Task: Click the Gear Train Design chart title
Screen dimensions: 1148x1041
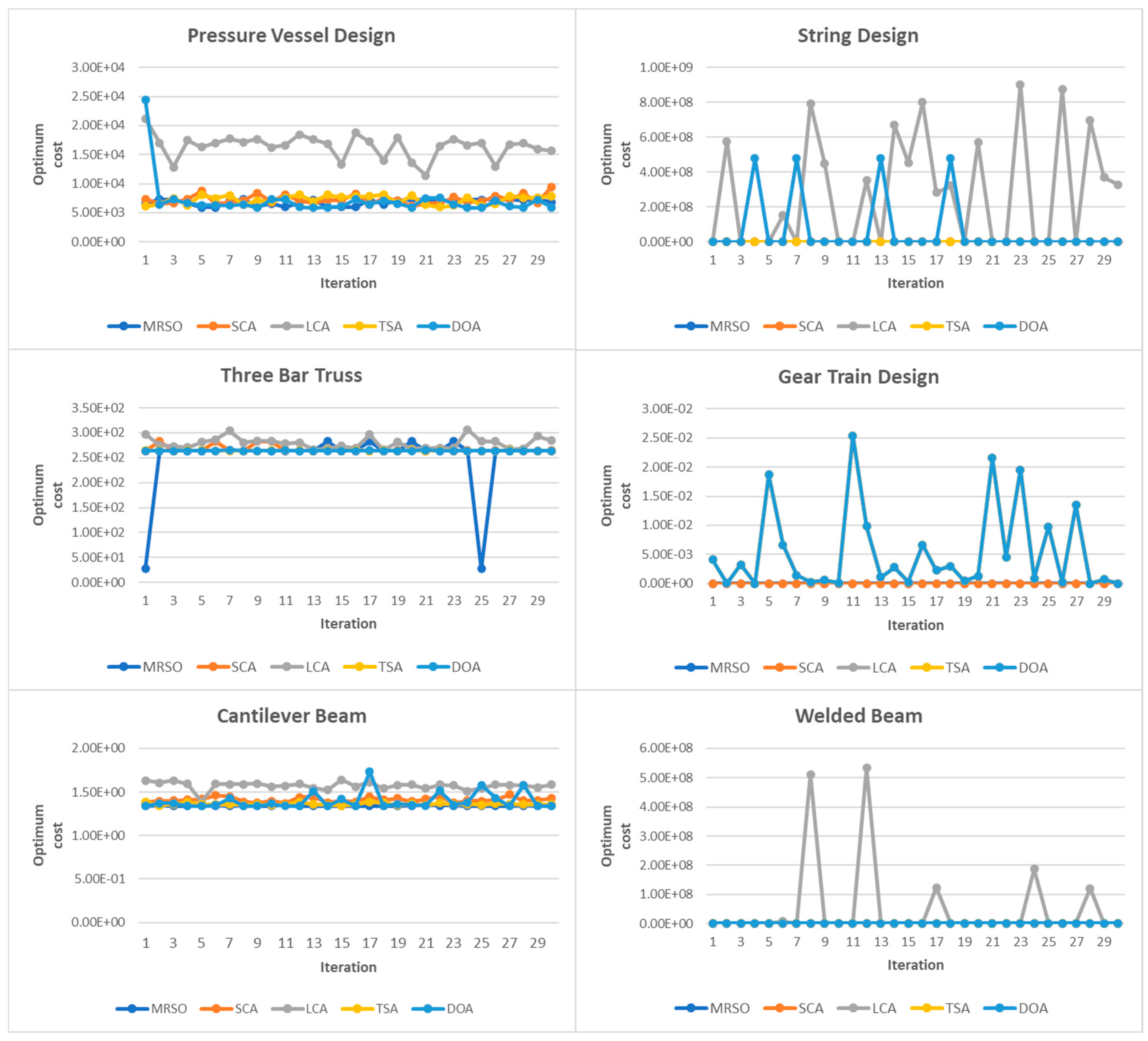Action: pyautogui.click(x=858, y=377)
